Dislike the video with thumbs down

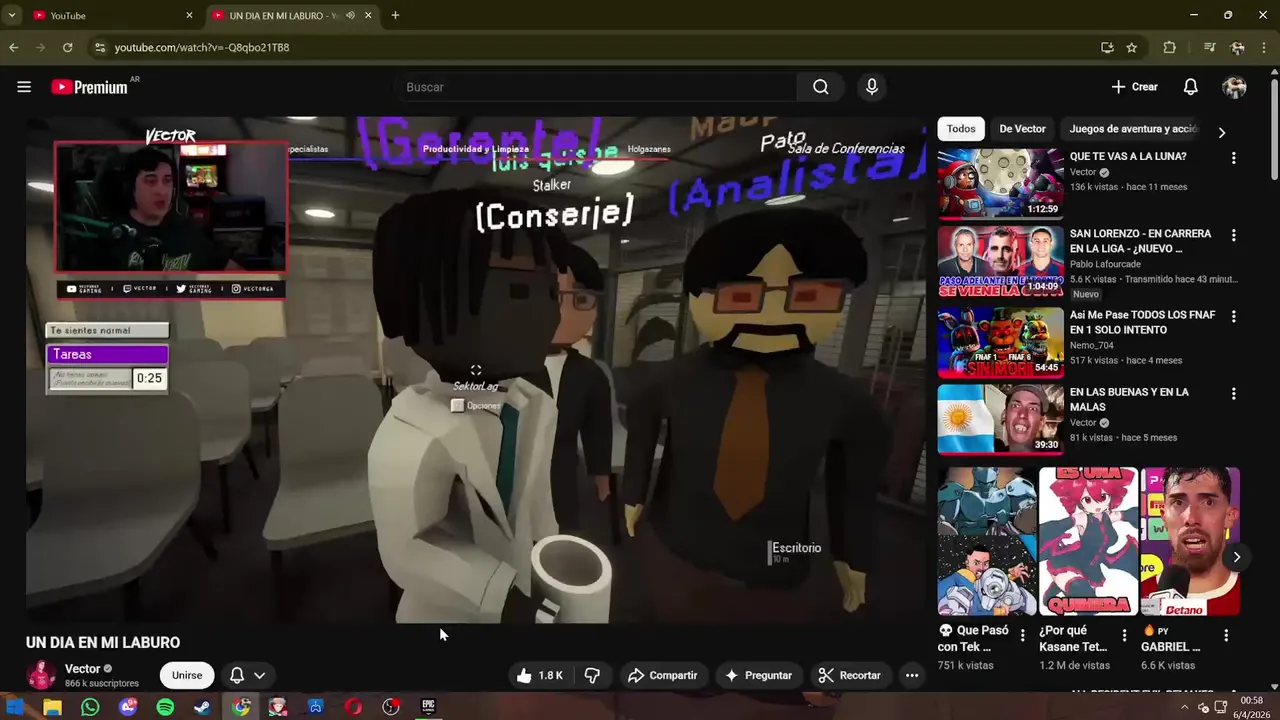pos(592,675)
